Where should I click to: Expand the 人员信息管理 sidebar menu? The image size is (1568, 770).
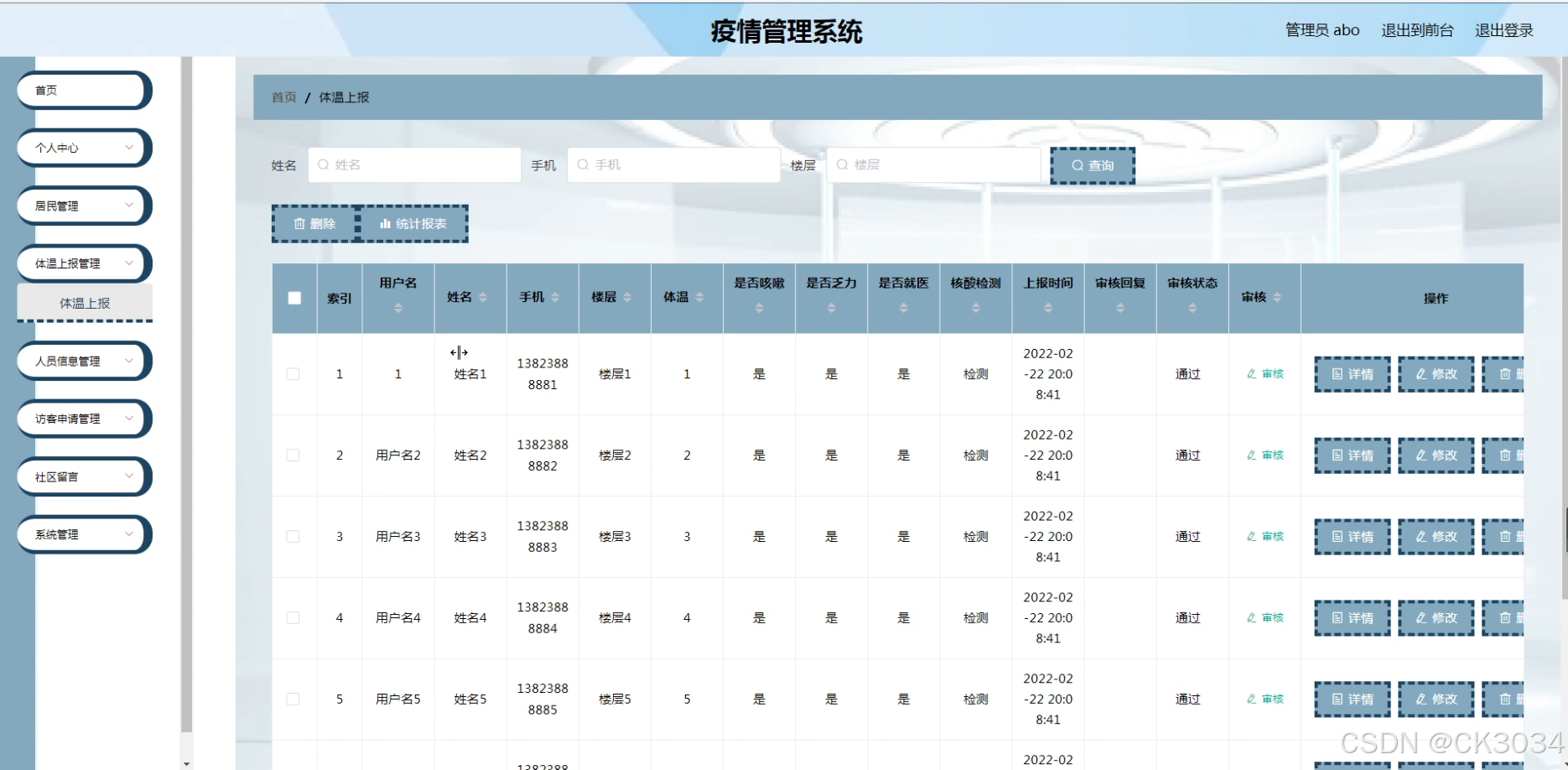click(x=84, y=361)
